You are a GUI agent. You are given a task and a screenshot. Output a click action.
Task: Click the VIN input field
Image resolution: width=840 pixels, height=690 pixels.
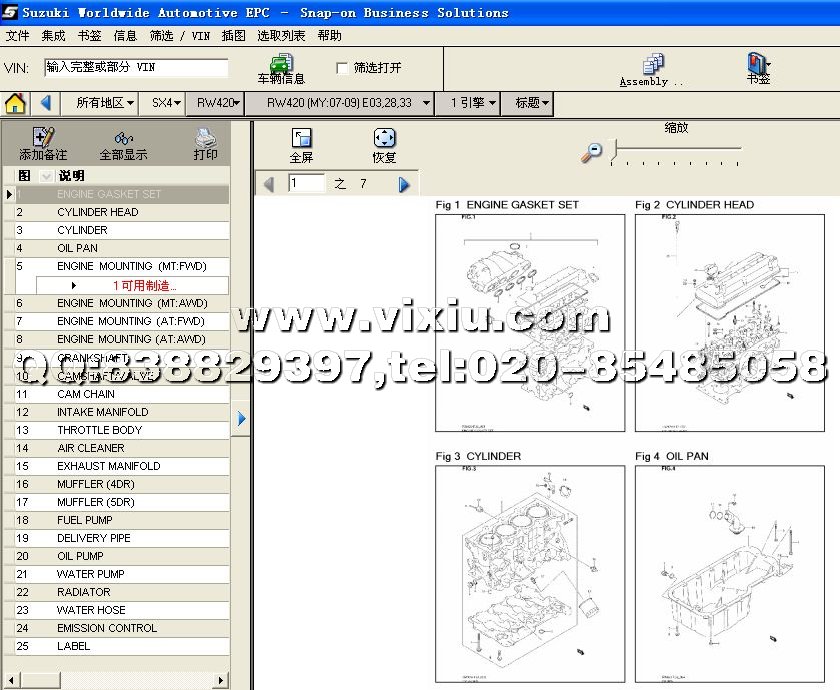[x=136, y=68]
